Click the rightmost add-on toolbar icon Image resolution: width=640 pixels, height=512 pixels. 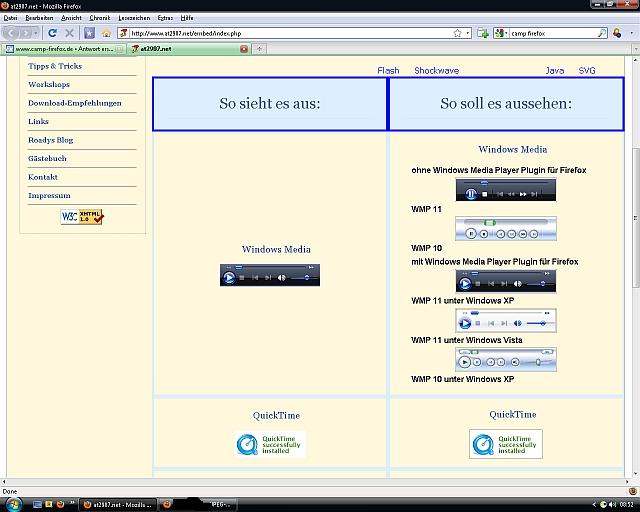[617, 33]
